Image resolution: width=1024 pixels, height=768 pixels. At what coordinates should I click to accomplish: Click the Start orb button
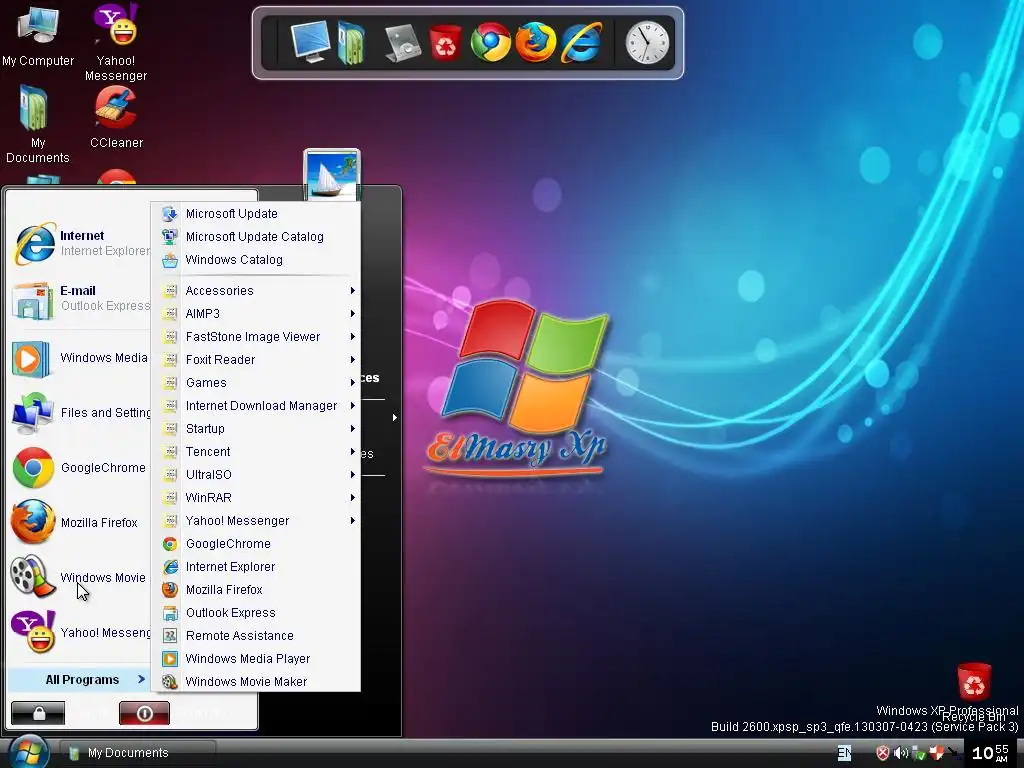click(29, 752)
